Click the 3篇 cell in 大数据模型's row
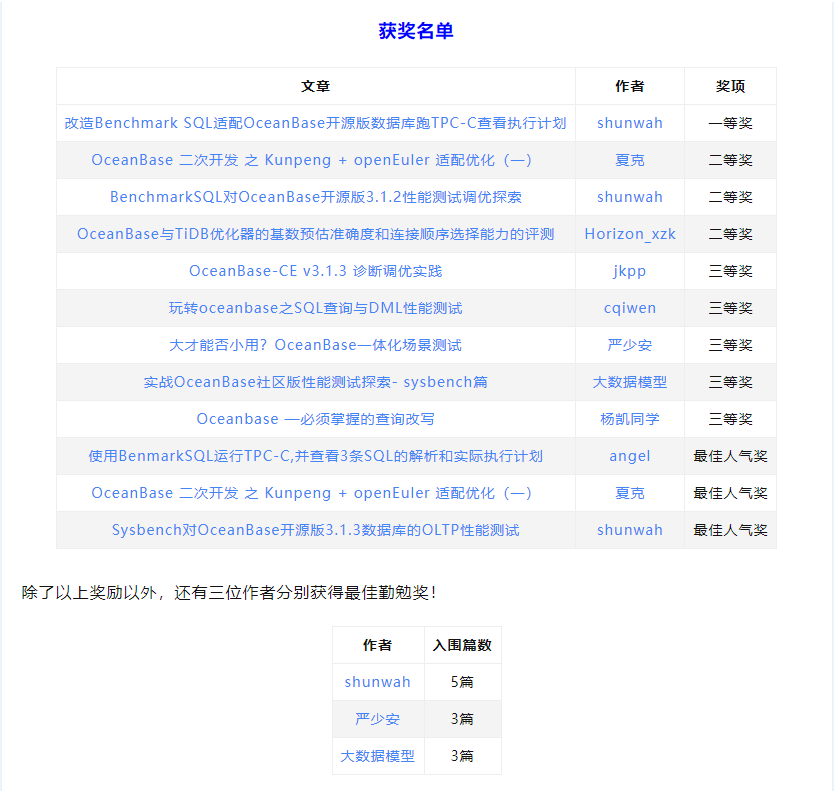 462,756
